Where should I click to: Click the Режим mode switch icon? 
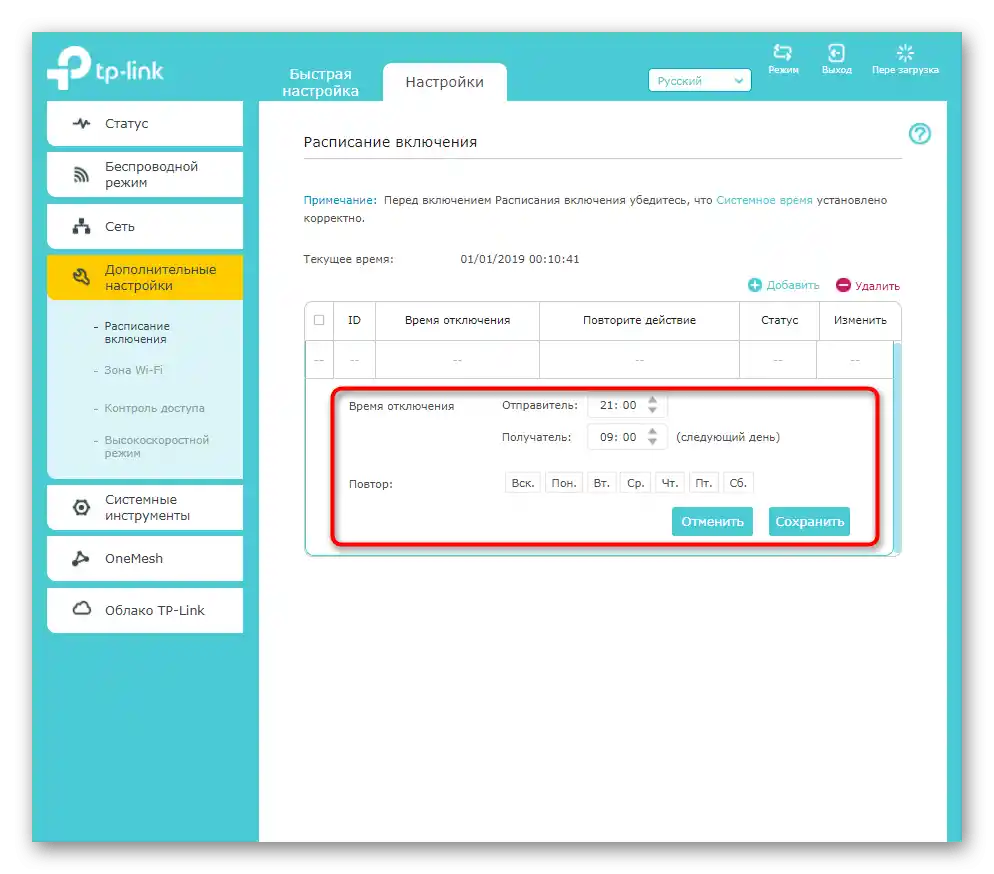(783, 53)
